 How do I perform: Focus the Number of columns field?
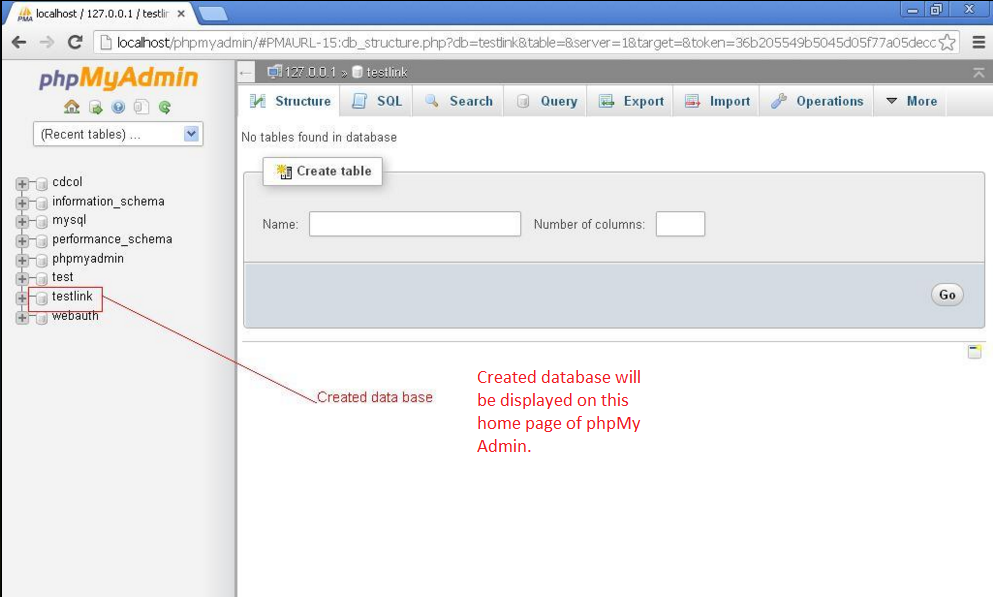[680, 224]
